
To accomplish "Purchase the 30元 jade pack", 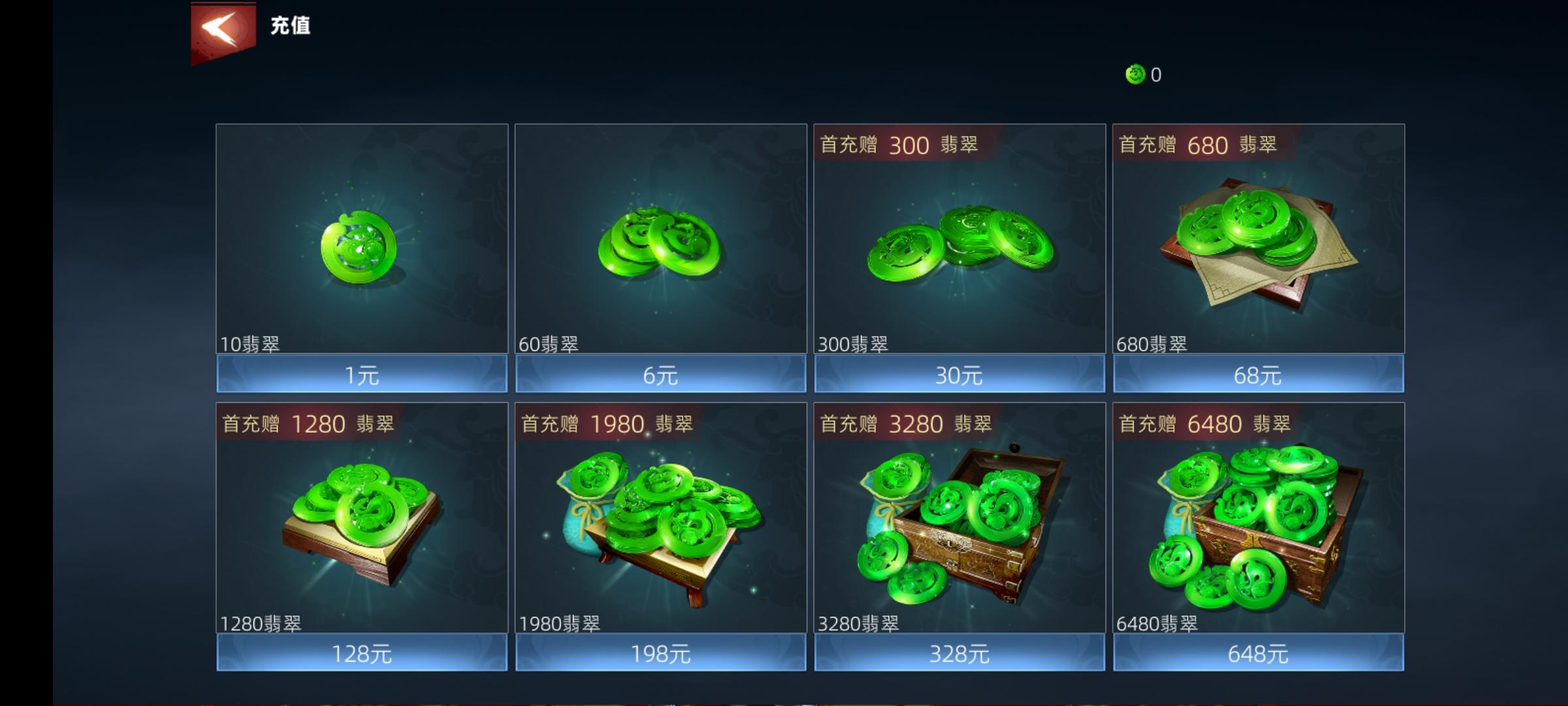I will point(960,375).
